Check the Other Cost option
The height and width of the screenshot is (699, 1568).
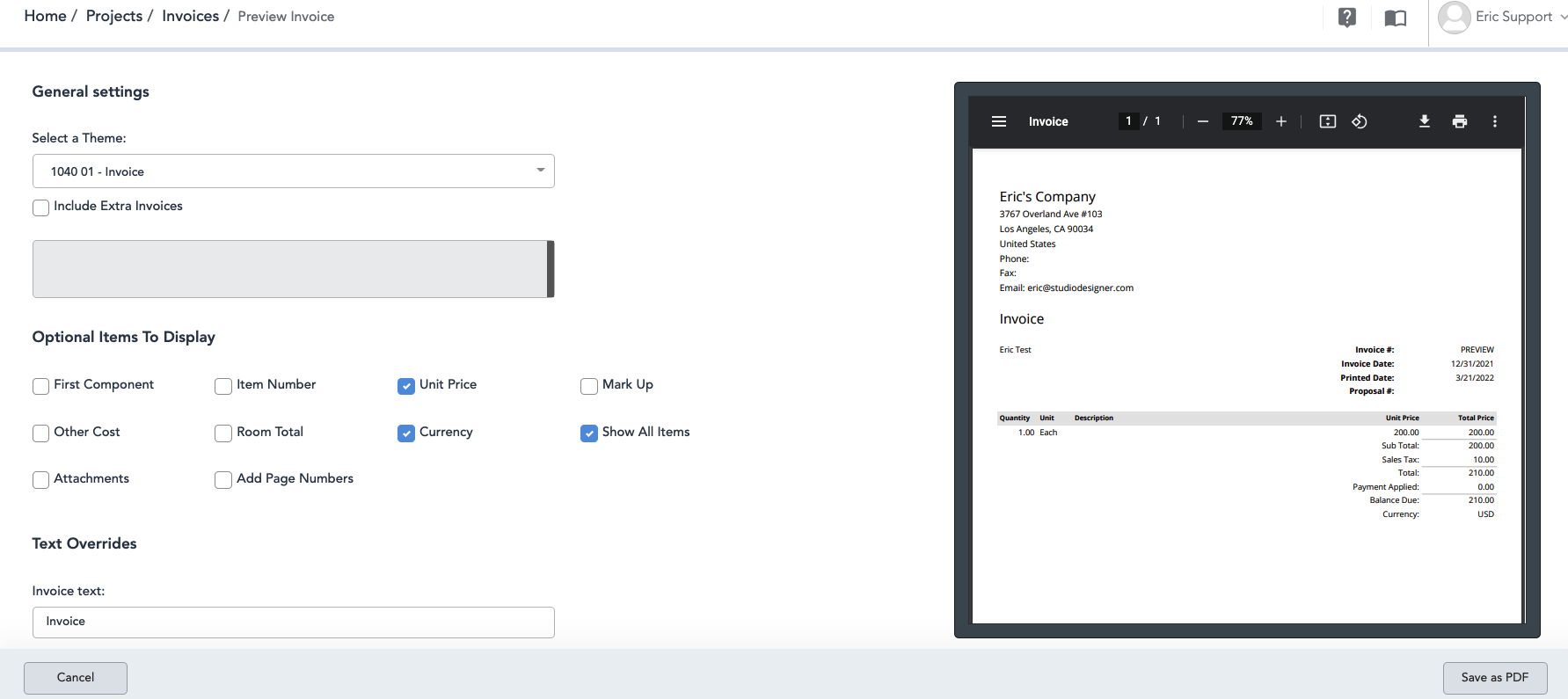(x=40, y=433)
